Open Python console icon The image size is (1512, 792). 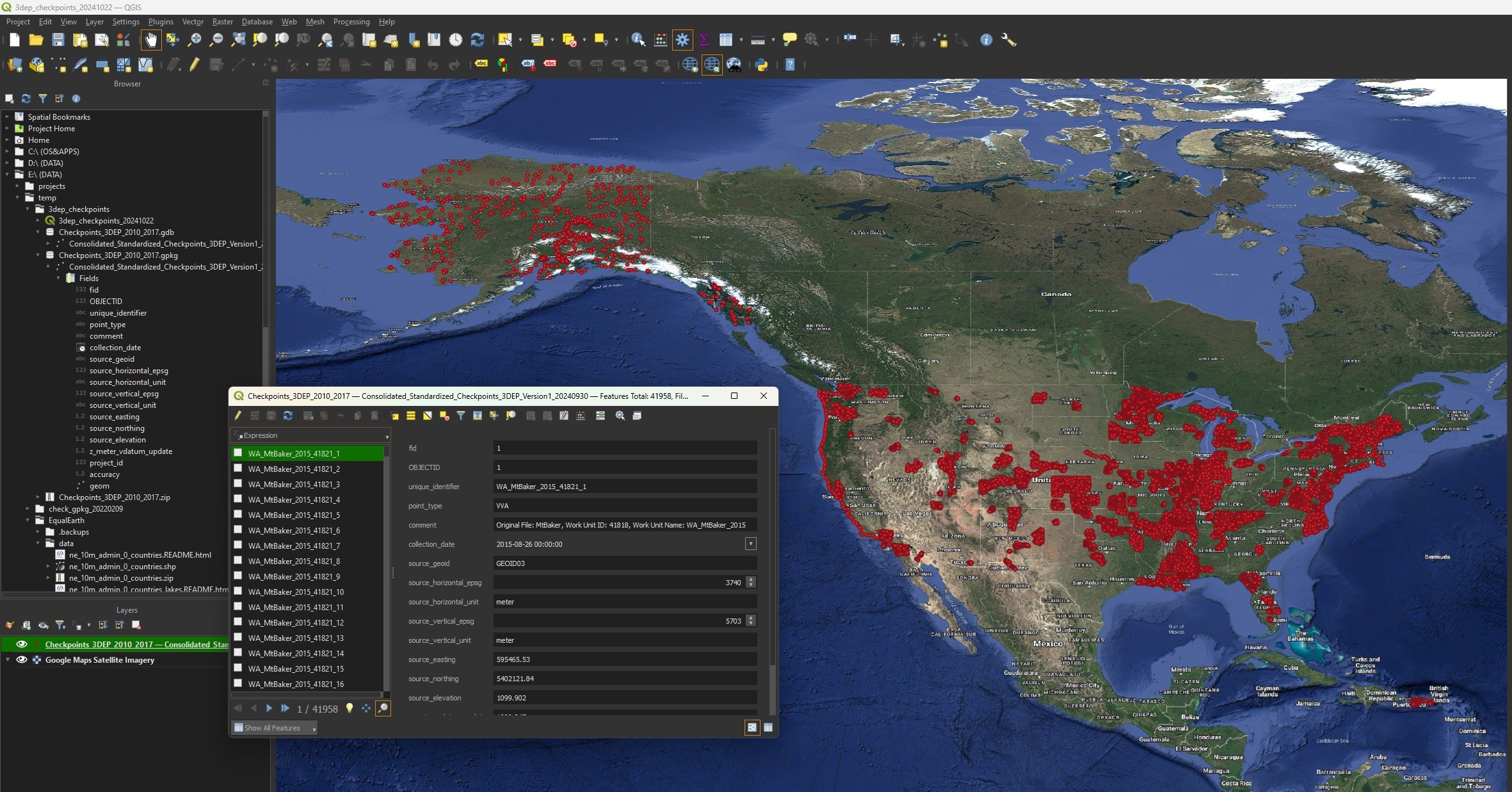point(762,65)
